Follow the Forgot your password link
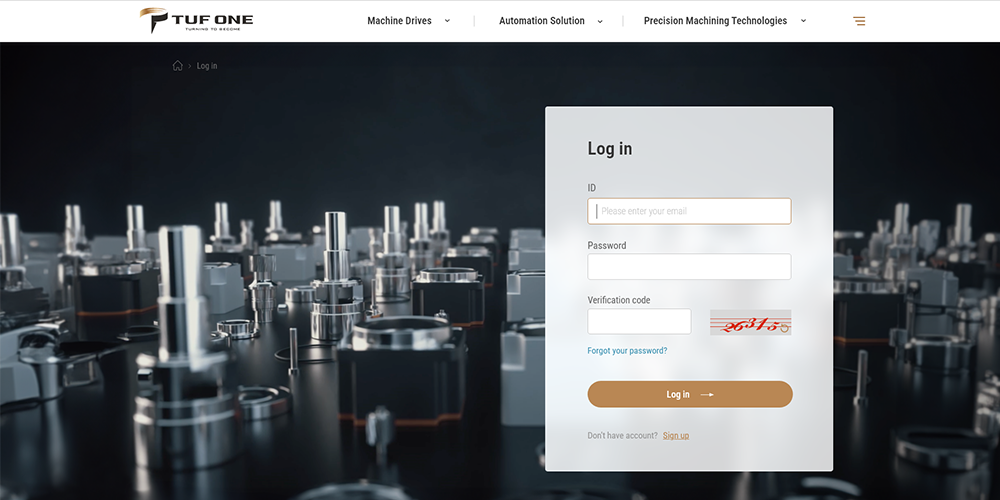Screen dimensions: 1000x500 point(627,351)
